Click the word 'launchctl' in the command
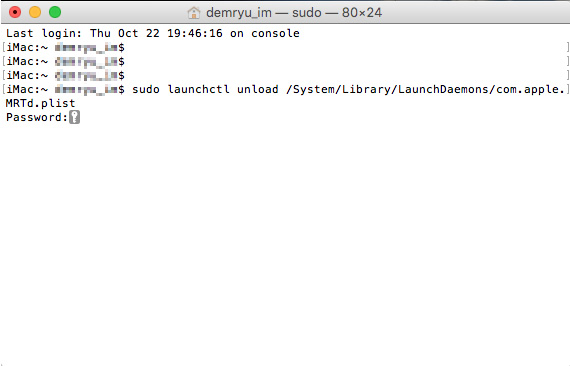This screenshot has height=366, width=570. tap(198, 89)
